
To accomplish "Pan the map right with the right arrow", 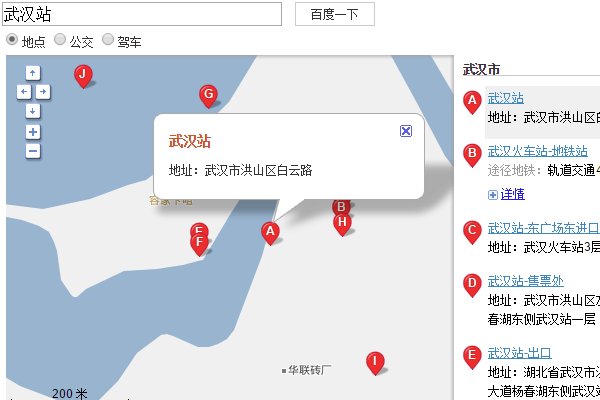I will click(43, 92).
